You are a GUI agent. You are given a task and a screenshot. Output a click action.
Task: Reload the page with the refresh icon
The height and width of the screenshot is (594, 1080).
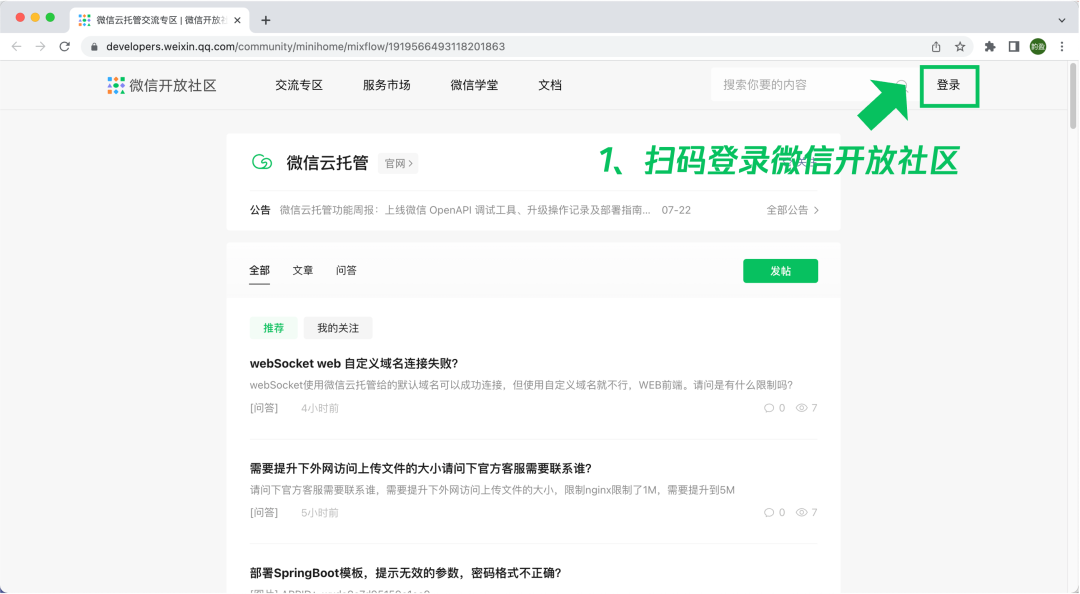(x=65, y=47)
